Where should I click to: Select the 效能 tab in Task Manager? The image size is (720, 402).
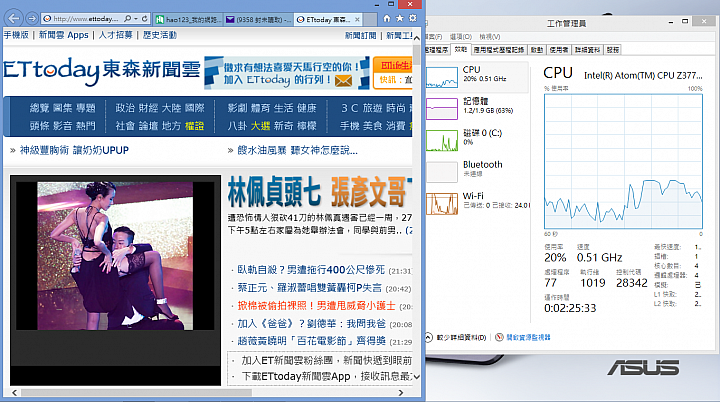(x=461, y=49)
